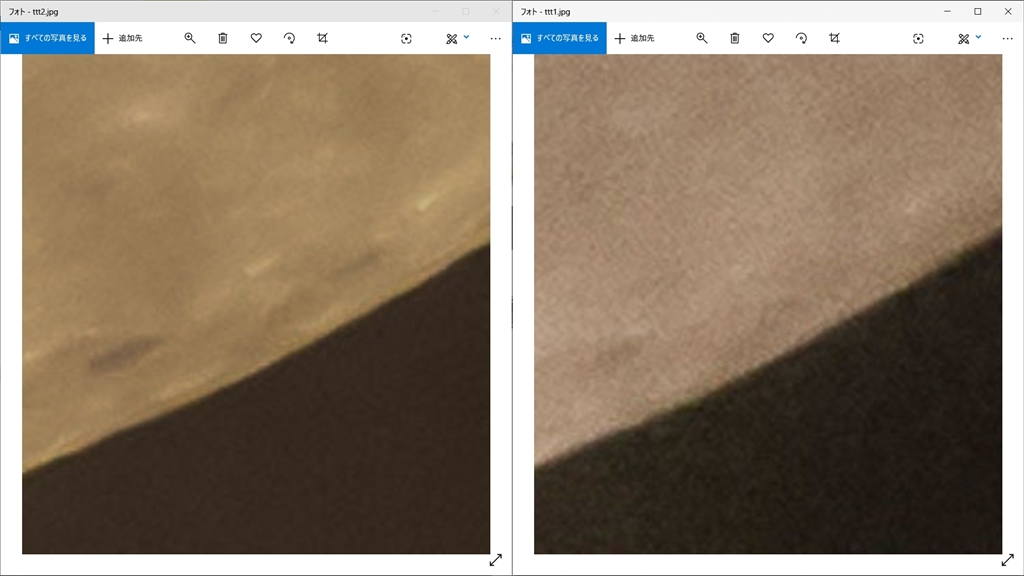1024x576 pixels.
Task: Click the ttt2.jpg window title bar text
Action: 33,12
